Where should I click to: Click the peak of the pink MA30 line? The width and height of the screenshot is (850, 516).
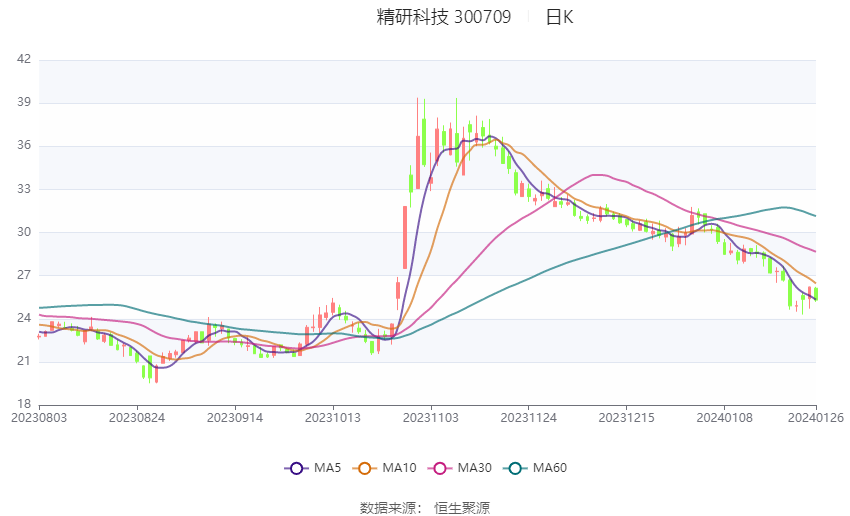(598, 175)
